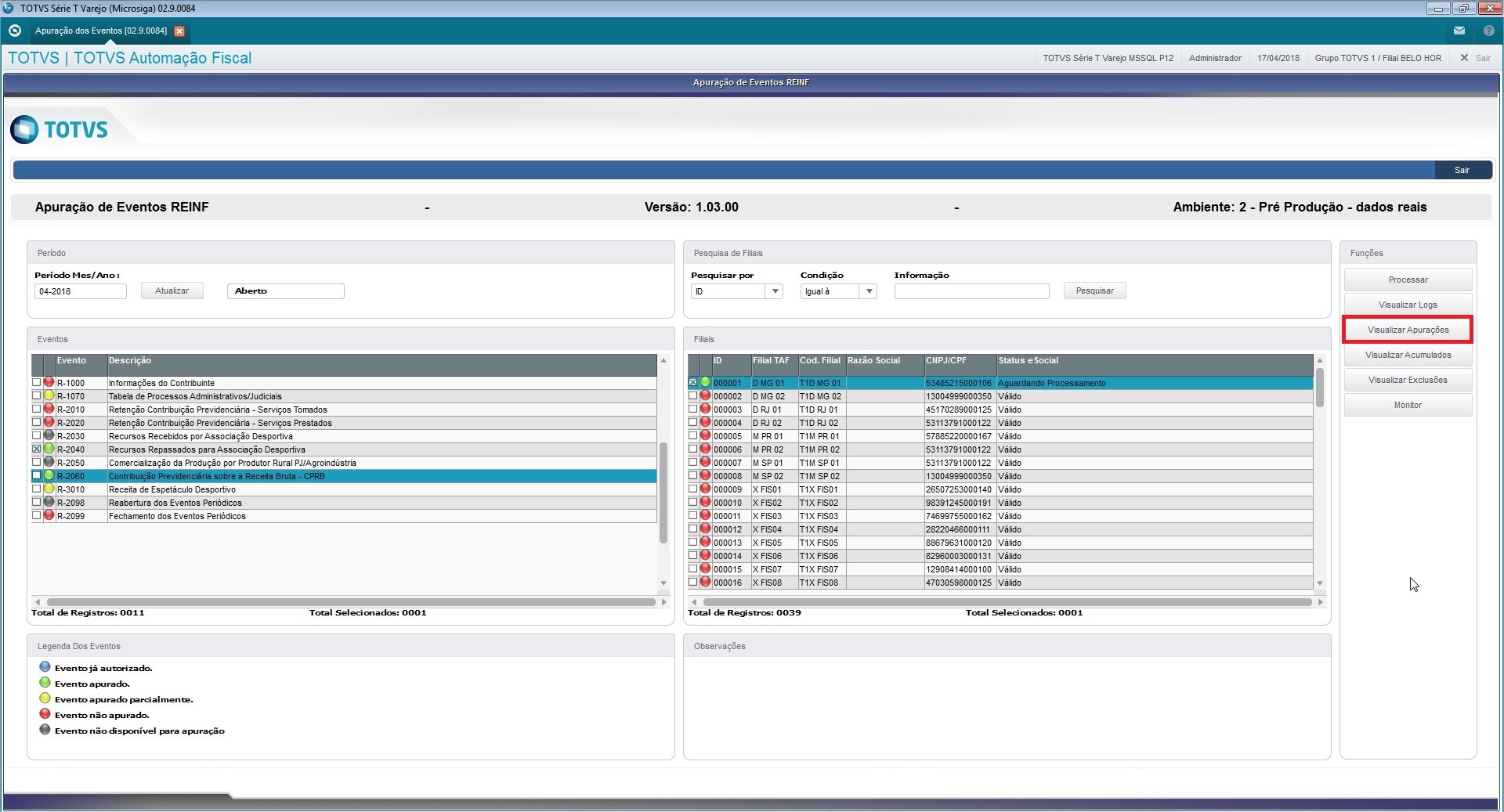Screen dimensions: 1504x812
Task: Uncheck the checkbox for event R-2040
Action: (36, 449)
